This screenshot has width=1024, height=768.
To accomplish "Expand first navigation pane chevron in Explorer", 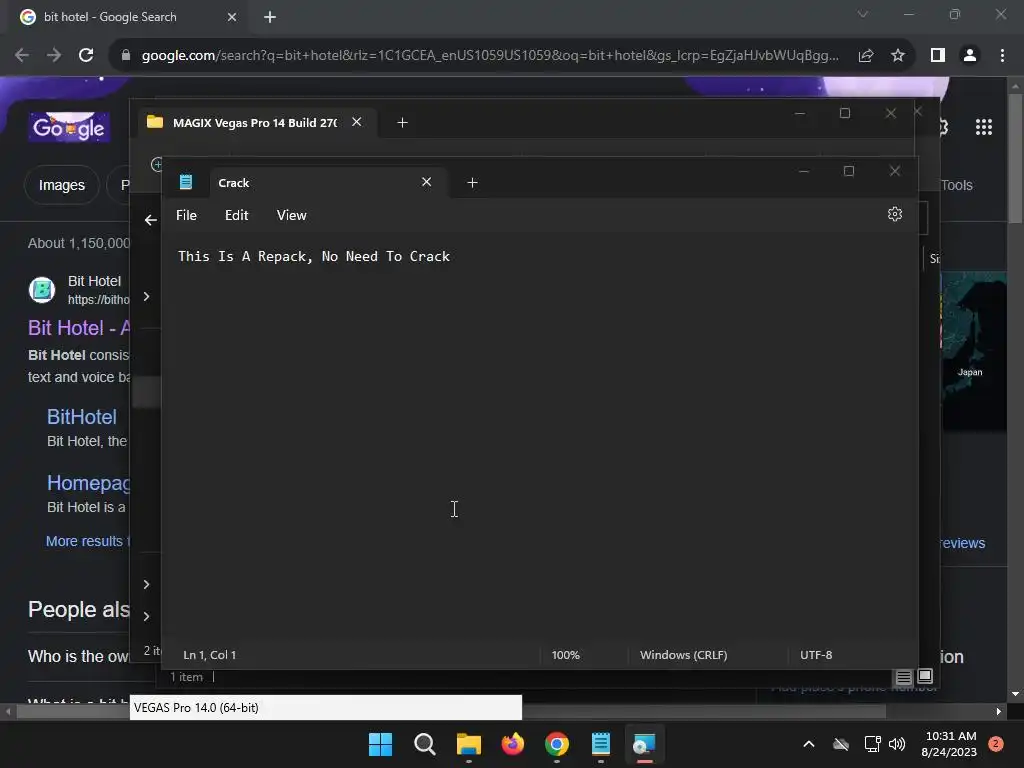I will click(146, 297).
